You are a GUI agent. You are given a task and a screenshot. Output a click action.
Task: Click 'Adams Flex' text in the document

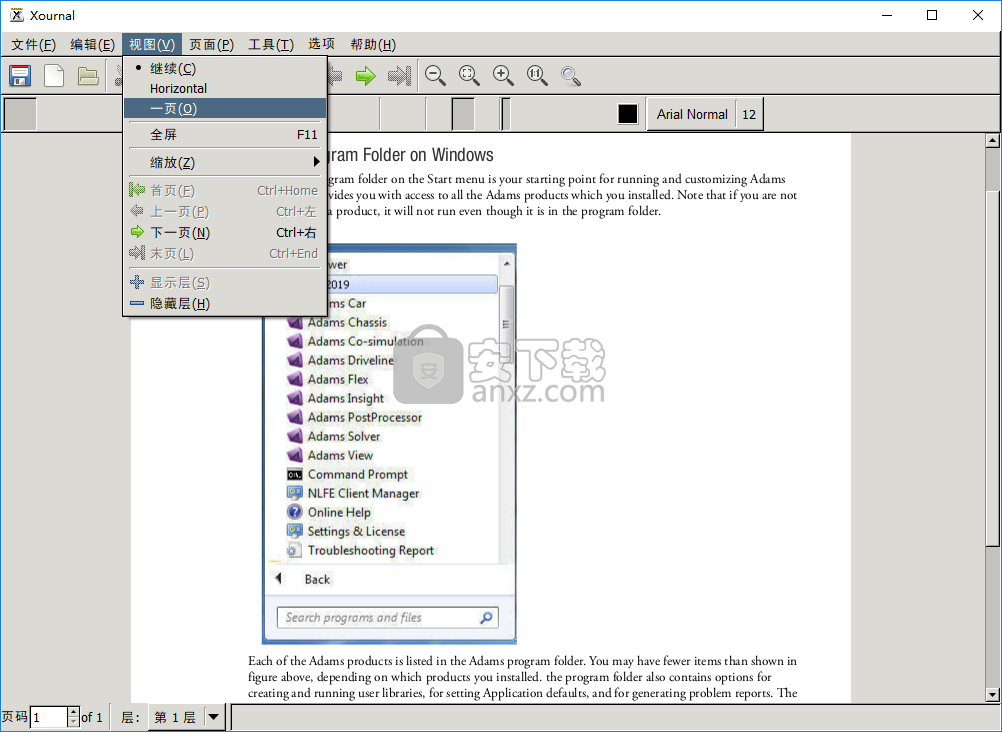point(338,379)
